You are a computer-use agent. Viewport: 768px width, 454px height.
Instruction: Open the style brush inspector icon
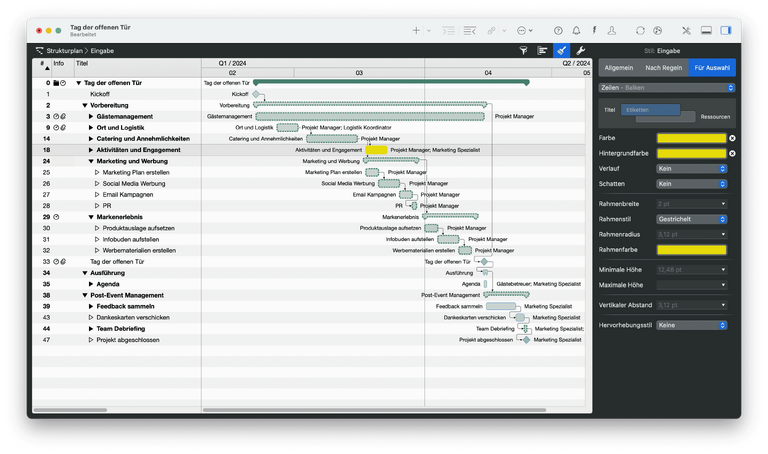[562, 49]
